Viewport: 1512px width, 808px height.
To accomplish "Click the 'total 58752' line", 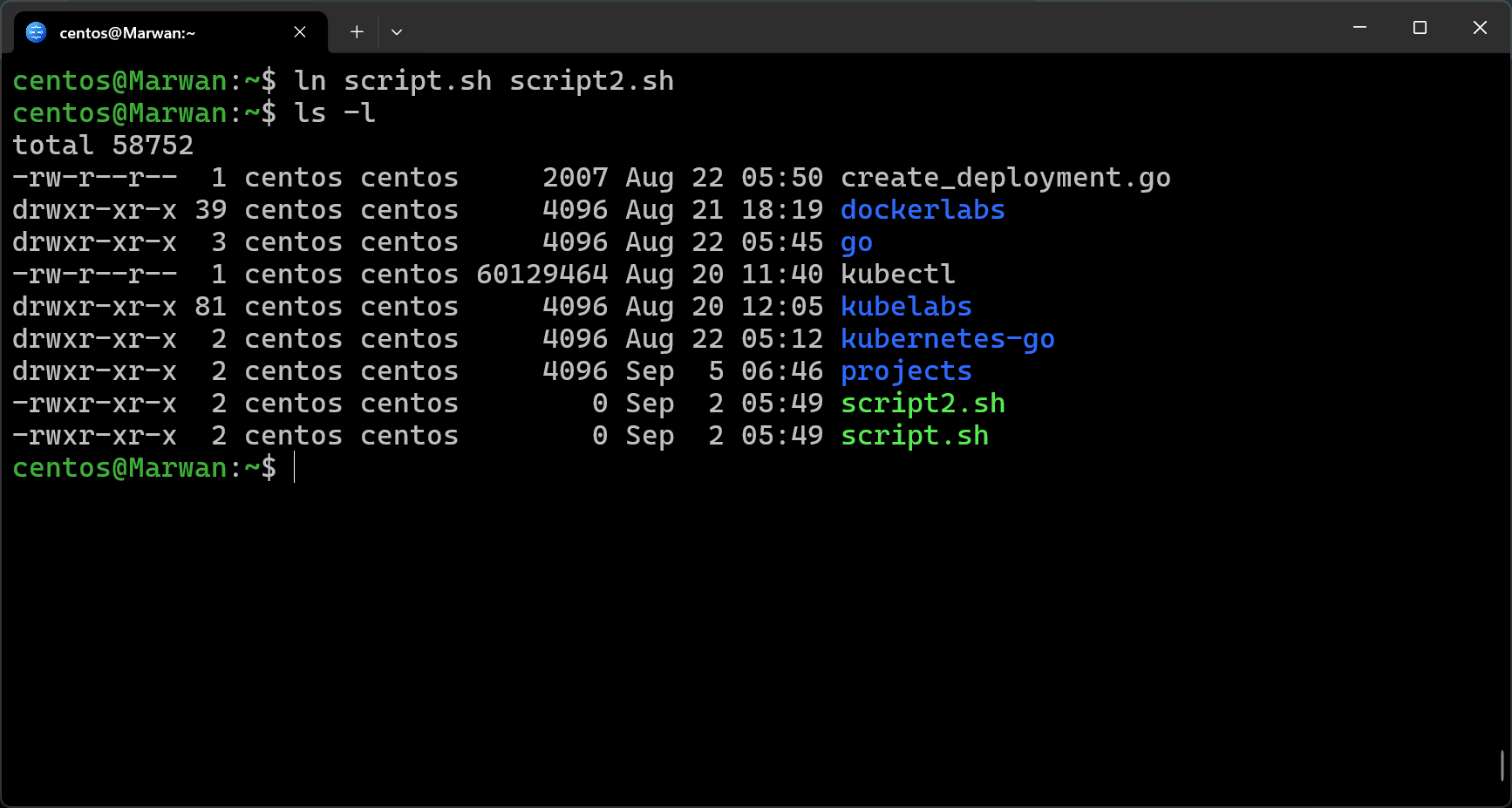I will click(103, 146).
